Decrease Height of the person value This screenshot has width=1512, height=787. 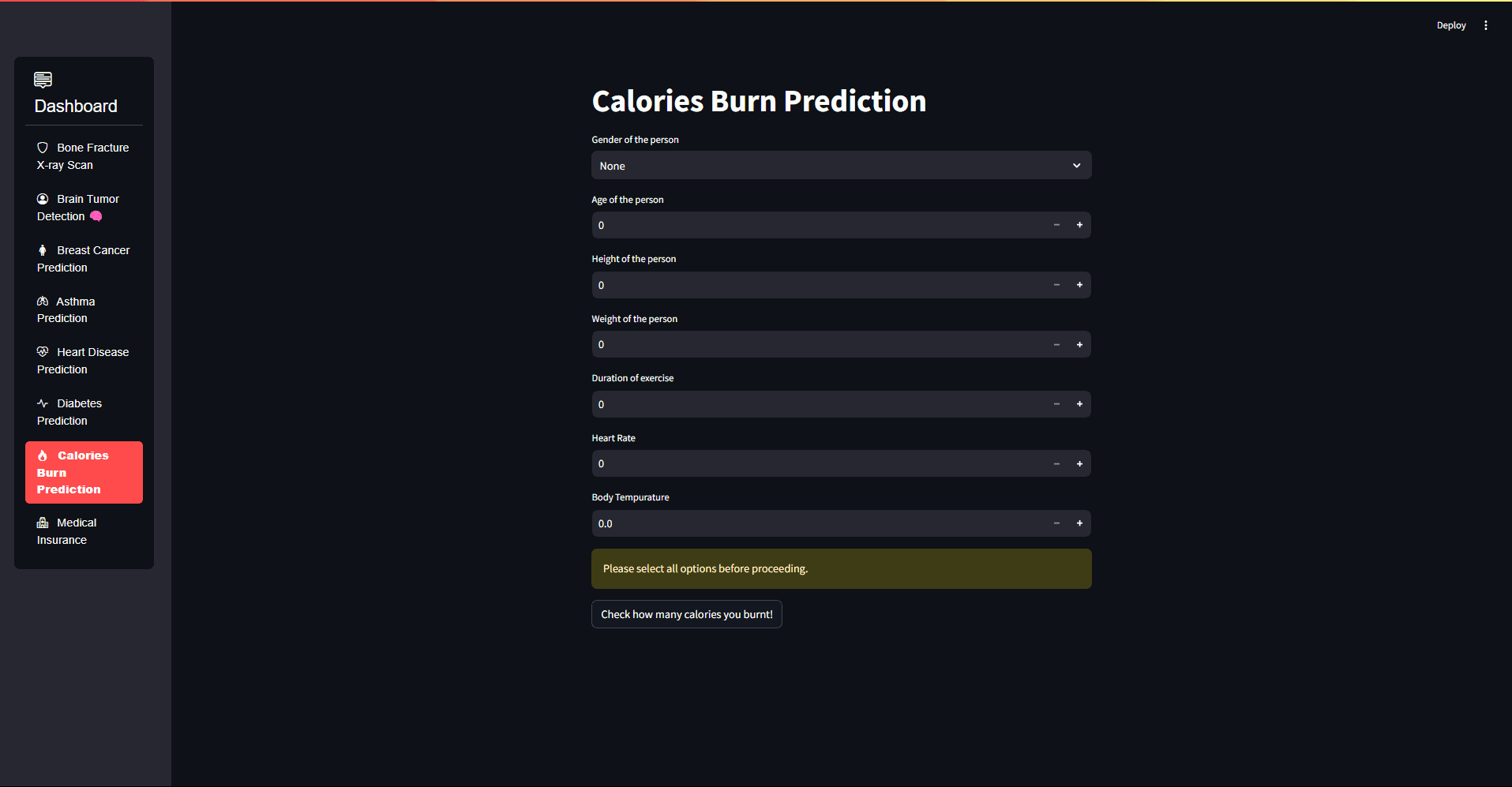click(1056, 285)
